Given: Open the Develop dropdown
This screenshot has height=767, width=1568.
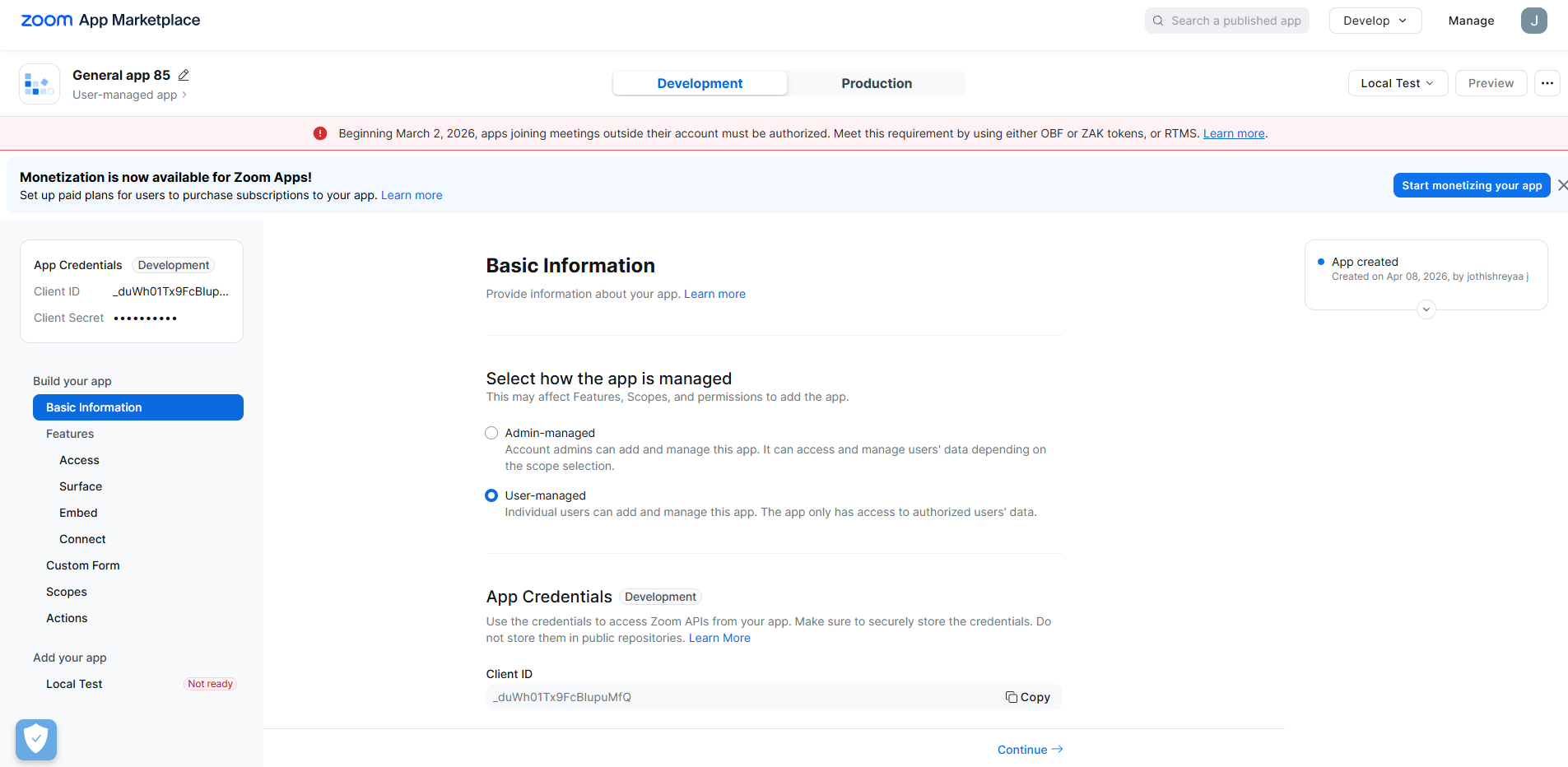Looking at the screenshot, I should point(1375,21).
